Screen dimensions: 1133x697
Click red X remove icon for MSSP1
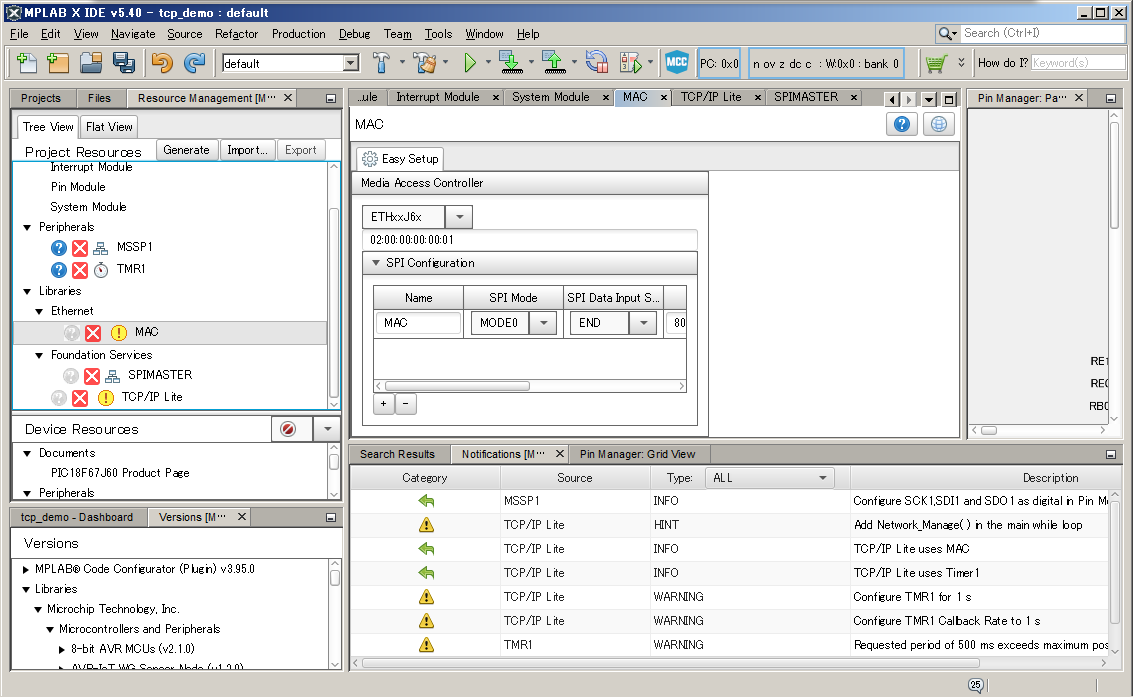(x=80, y=248)
